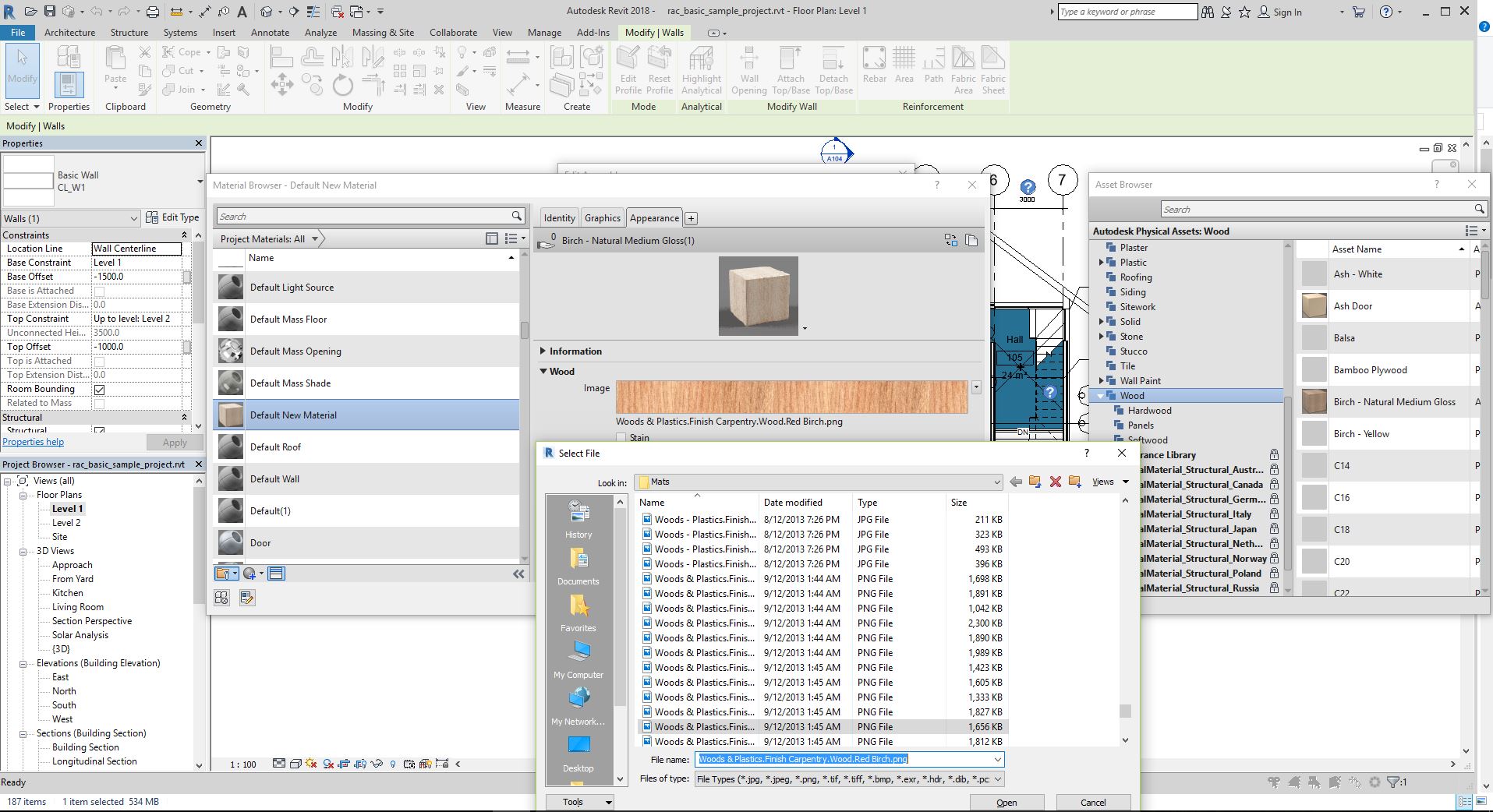This screenshot has height=812, width=1493.
Task: Collapse material editor with double chevron icon
Action: click(518, 574)
